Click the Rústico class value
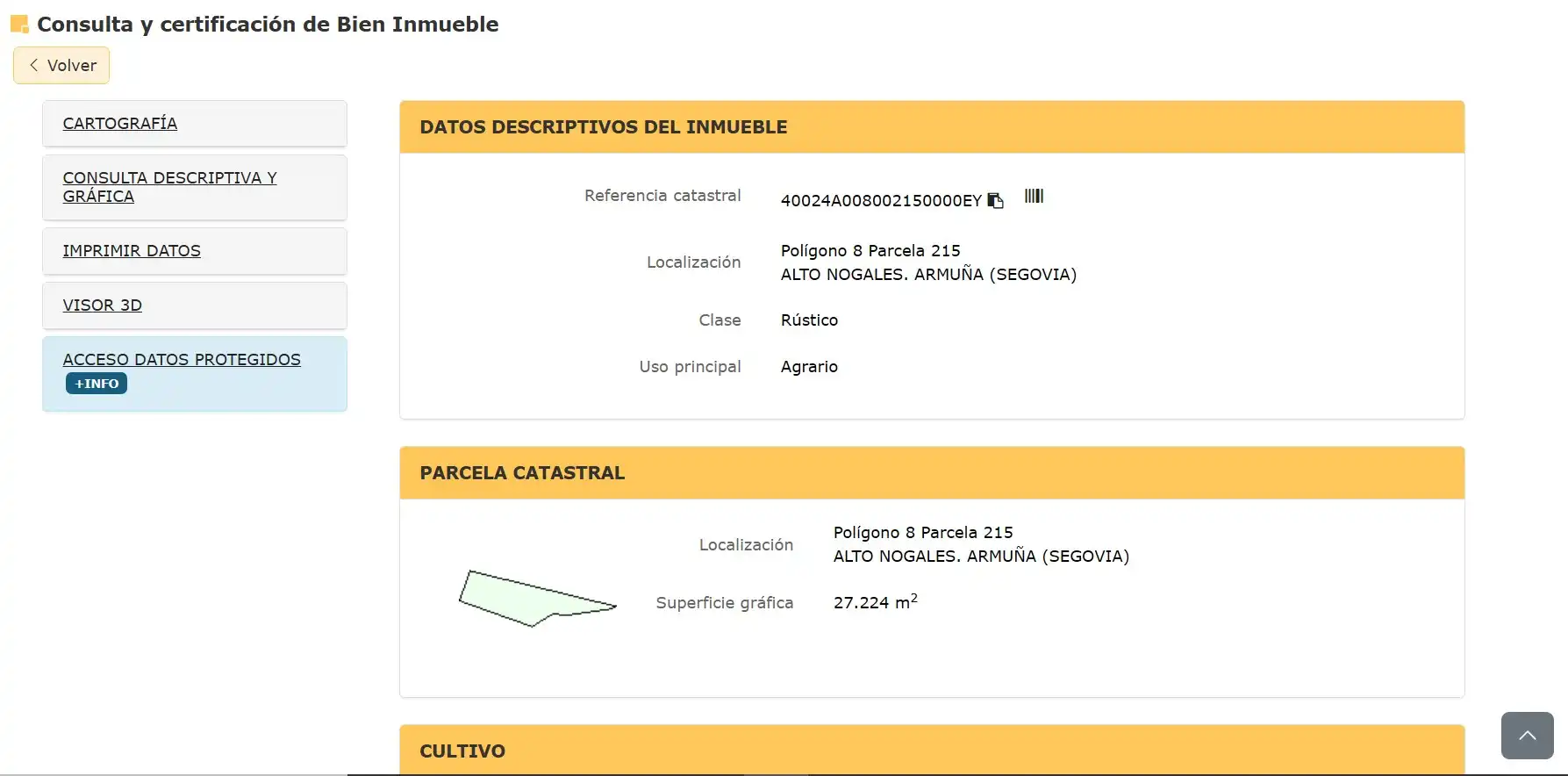The height and width of the screenshot is (776, 1568). (x=809, y=320)
